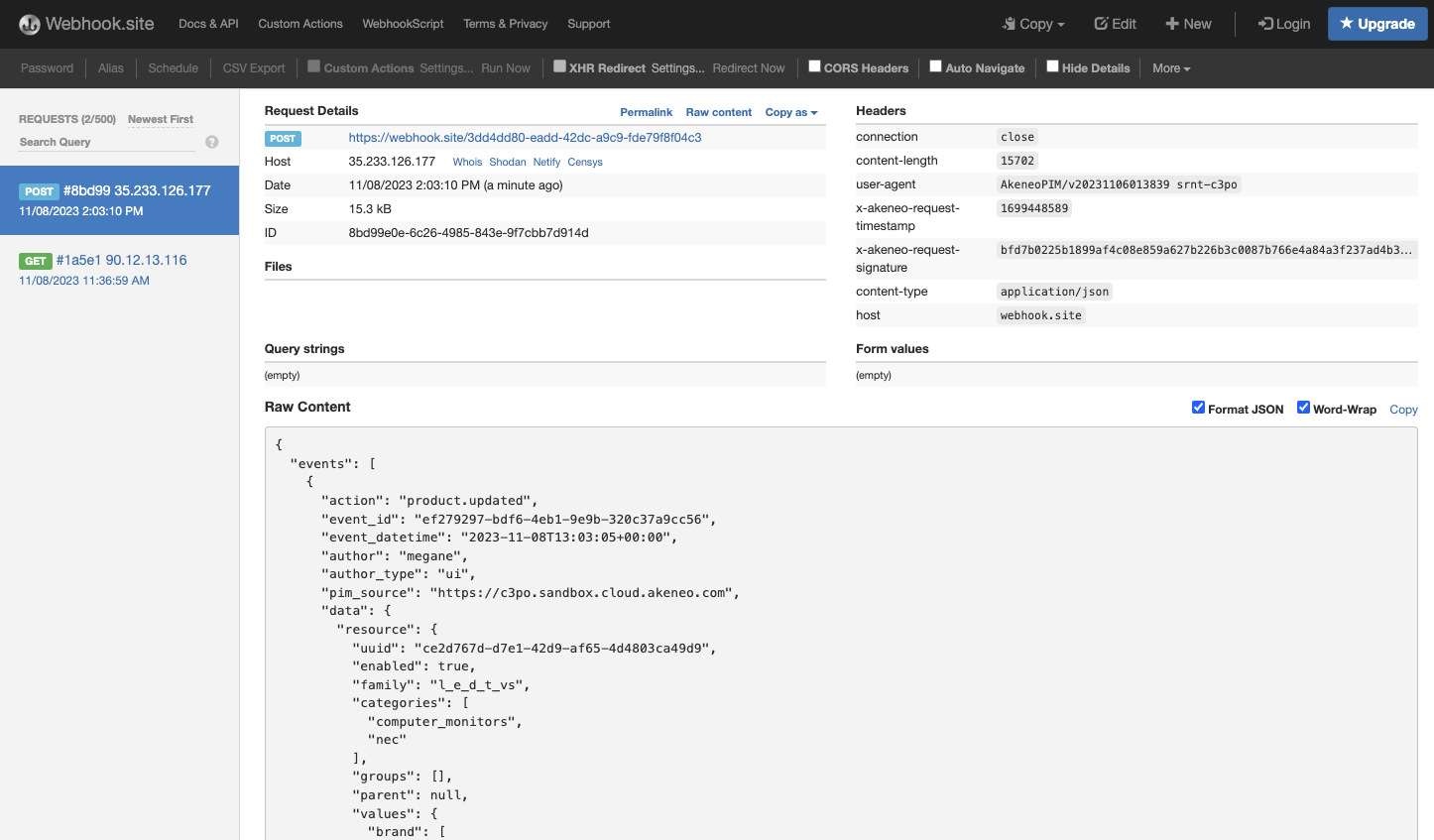Click the Edit button in navbar
1434x840 pixels.
1115,24
